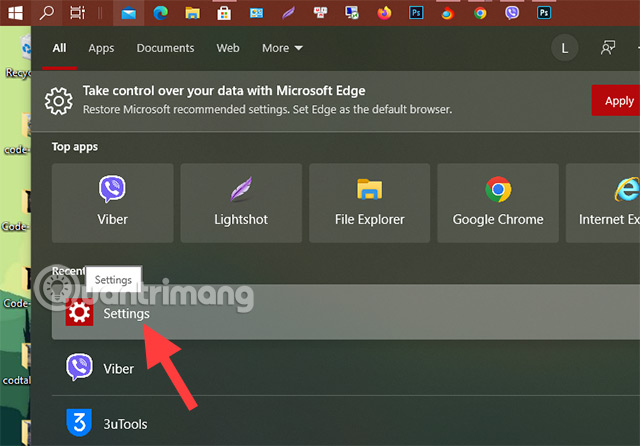This screenshot has width=640, height=446.
Task: Click 'Take control over your data' banner title
Action: coord(224,91)
